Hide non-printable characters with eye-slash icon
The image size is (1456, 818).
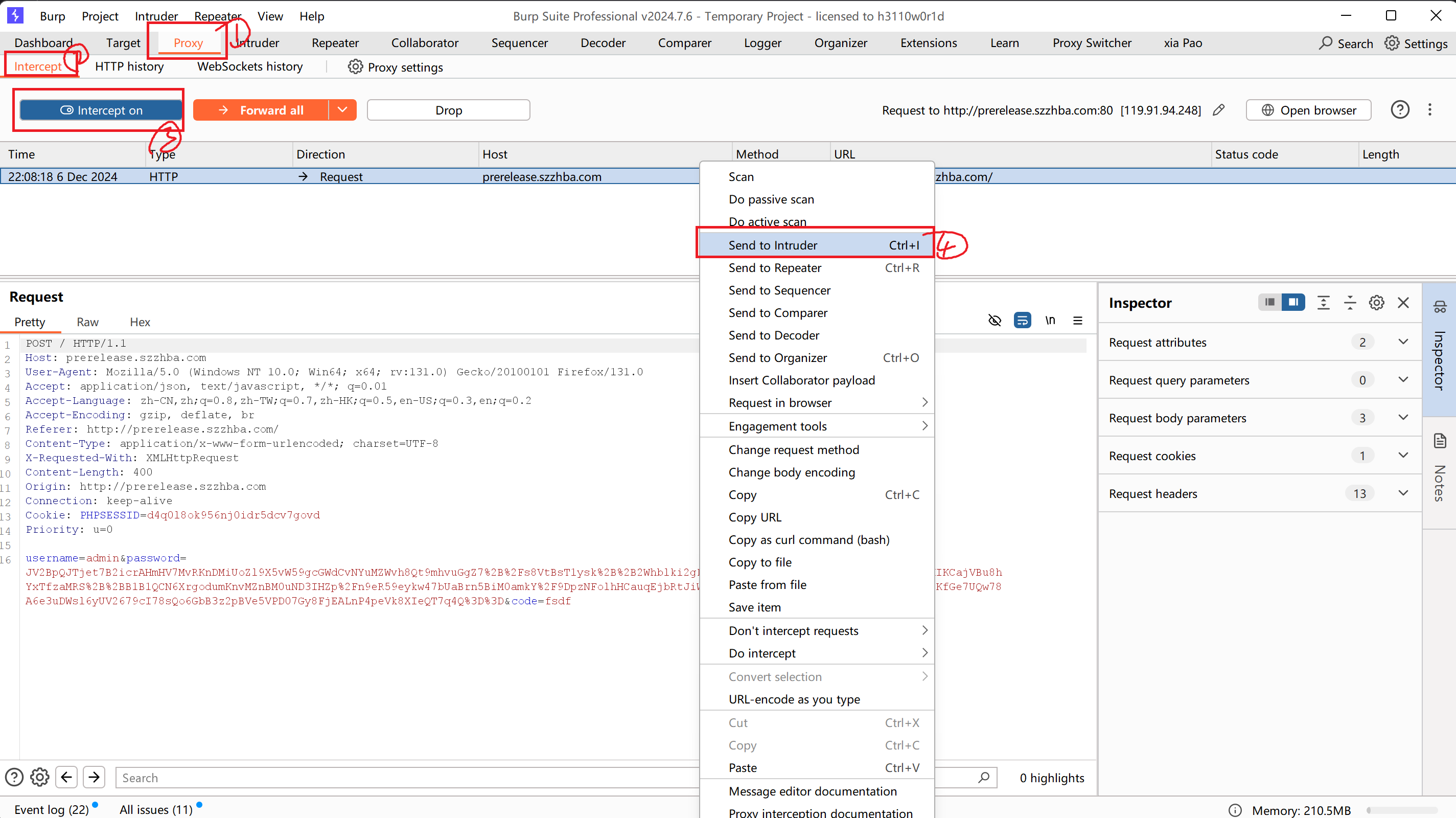(x=994, y=321)
